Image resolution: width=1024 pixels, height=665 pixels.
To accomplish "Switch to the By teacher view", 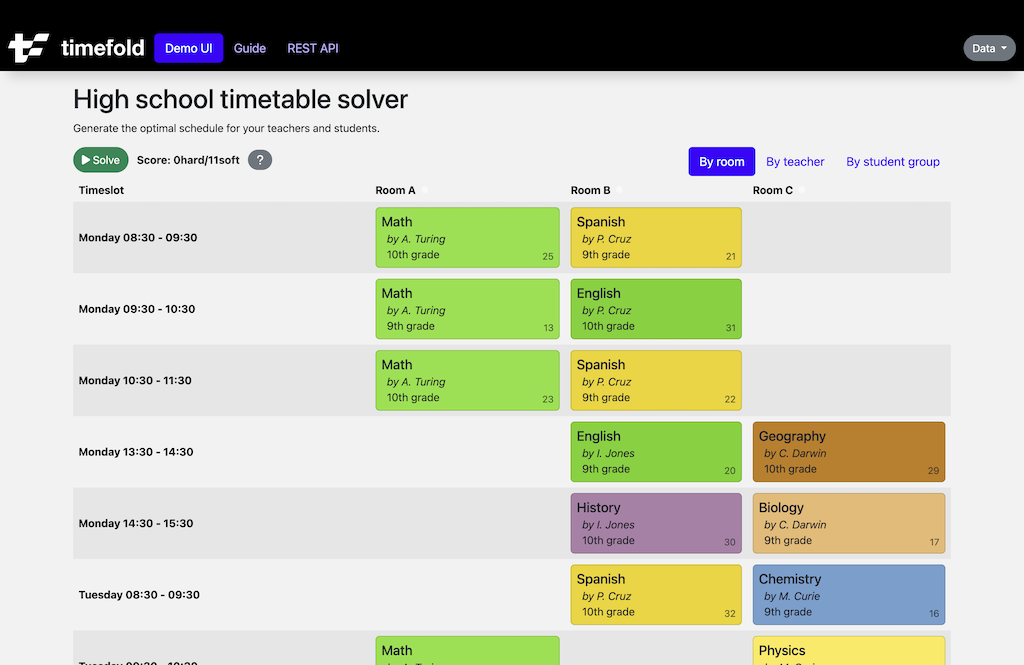I will pyautogui.click(x=795, y=161).
